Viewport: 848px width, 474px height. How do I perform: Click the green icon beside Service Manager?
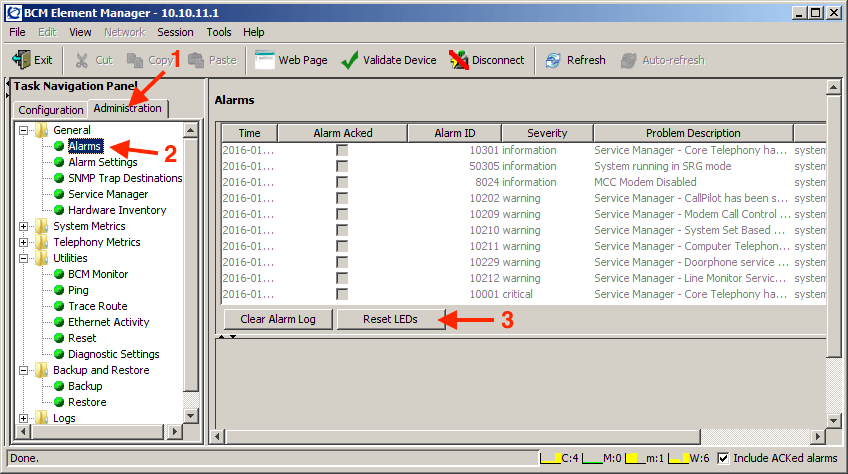coord(59,194)
